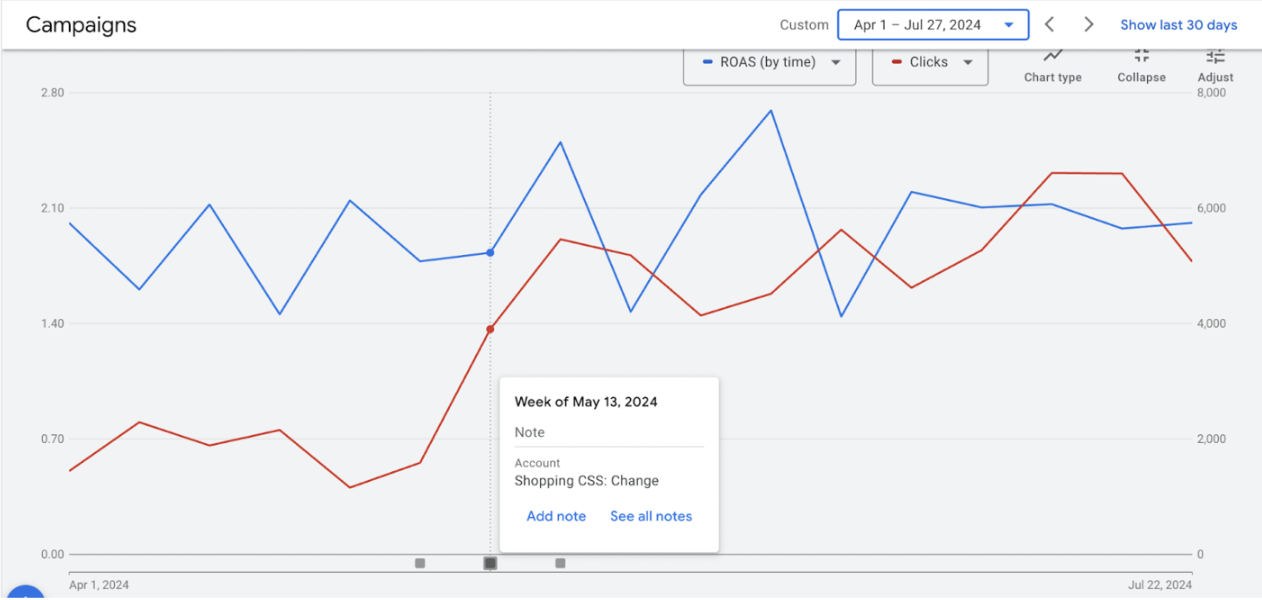The height and width of the screenshot is (600, 1262).
Task: Go to next date range
Action: tap(1089, 25)
